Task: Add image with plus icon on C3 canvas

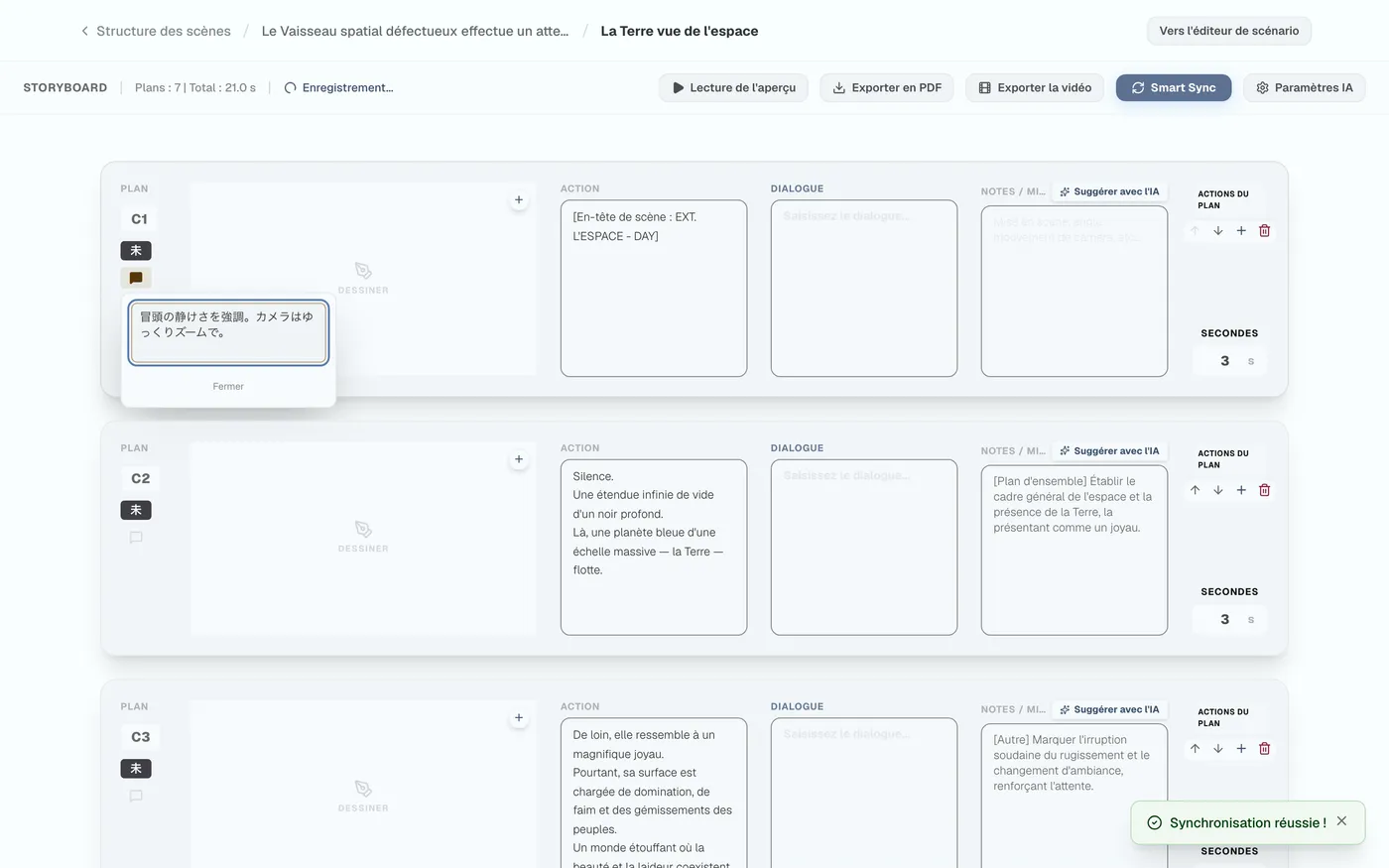Action: pyautogui.click(x=519, y=718)
